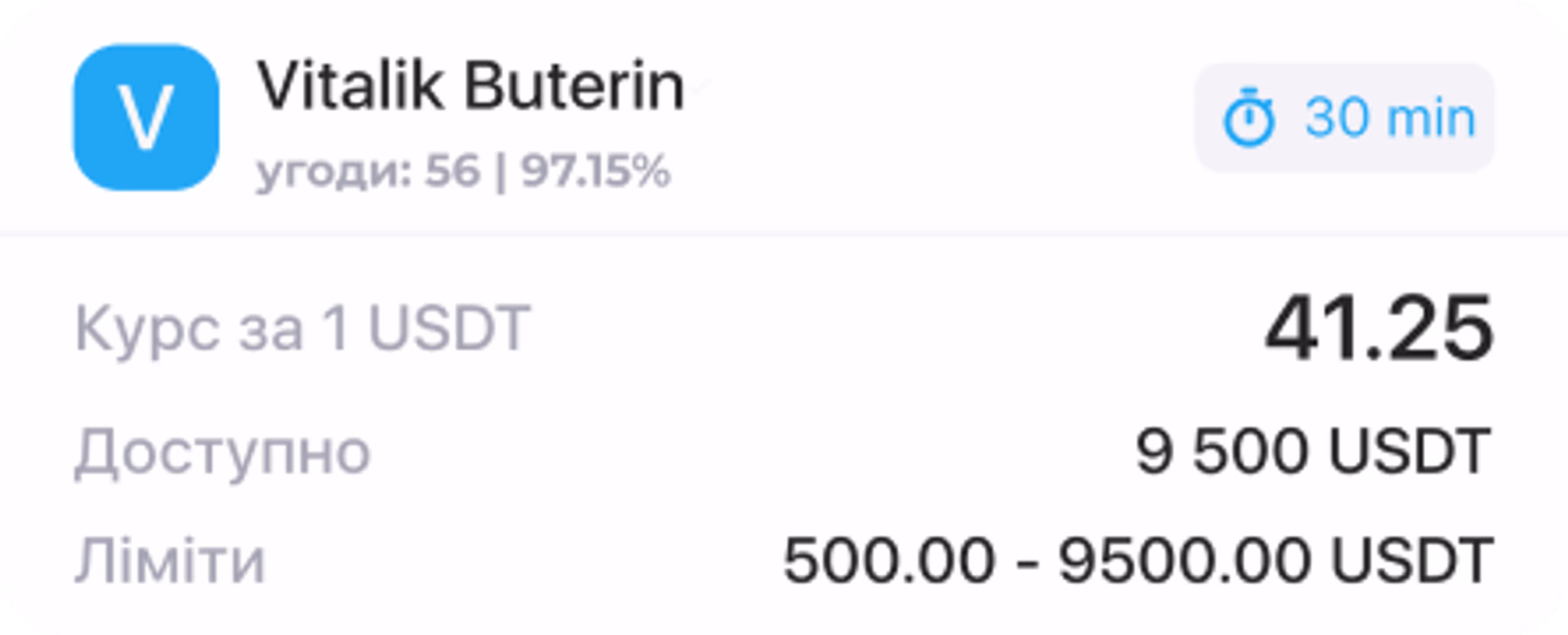This screenshot has height=635, width=1568.
Task: Click the 9500.00 USDT maximum limit value
Action: [1276, 561]
